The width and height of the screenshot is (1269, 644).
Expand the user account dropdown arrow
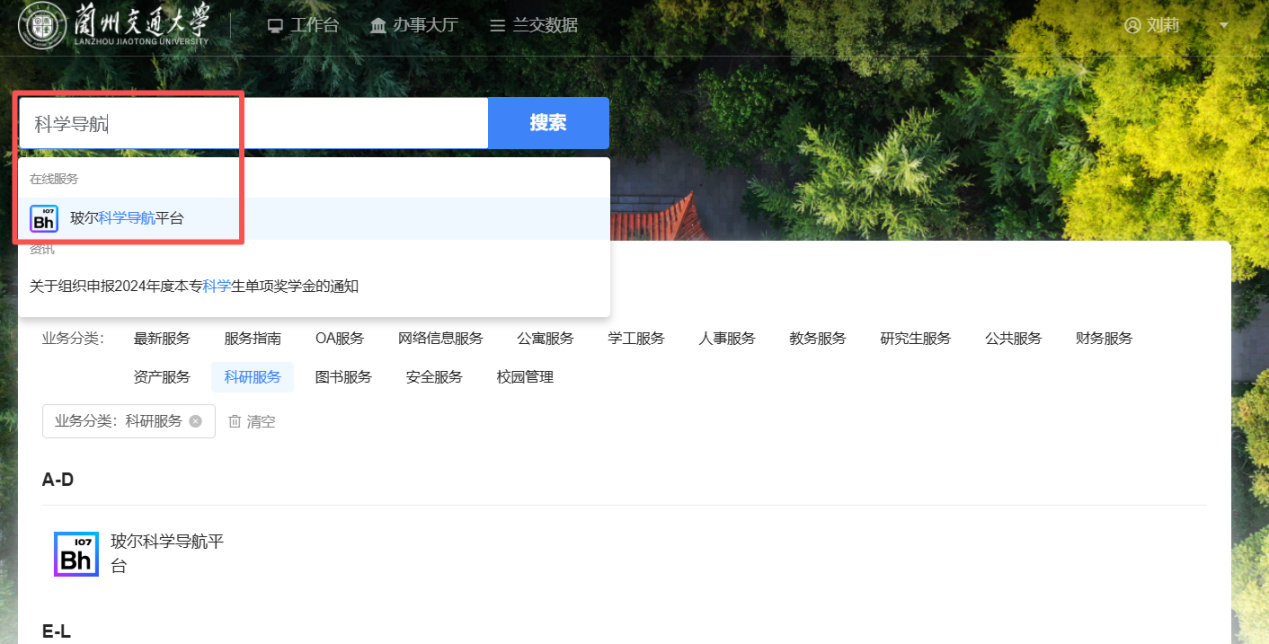[1224, 26]
